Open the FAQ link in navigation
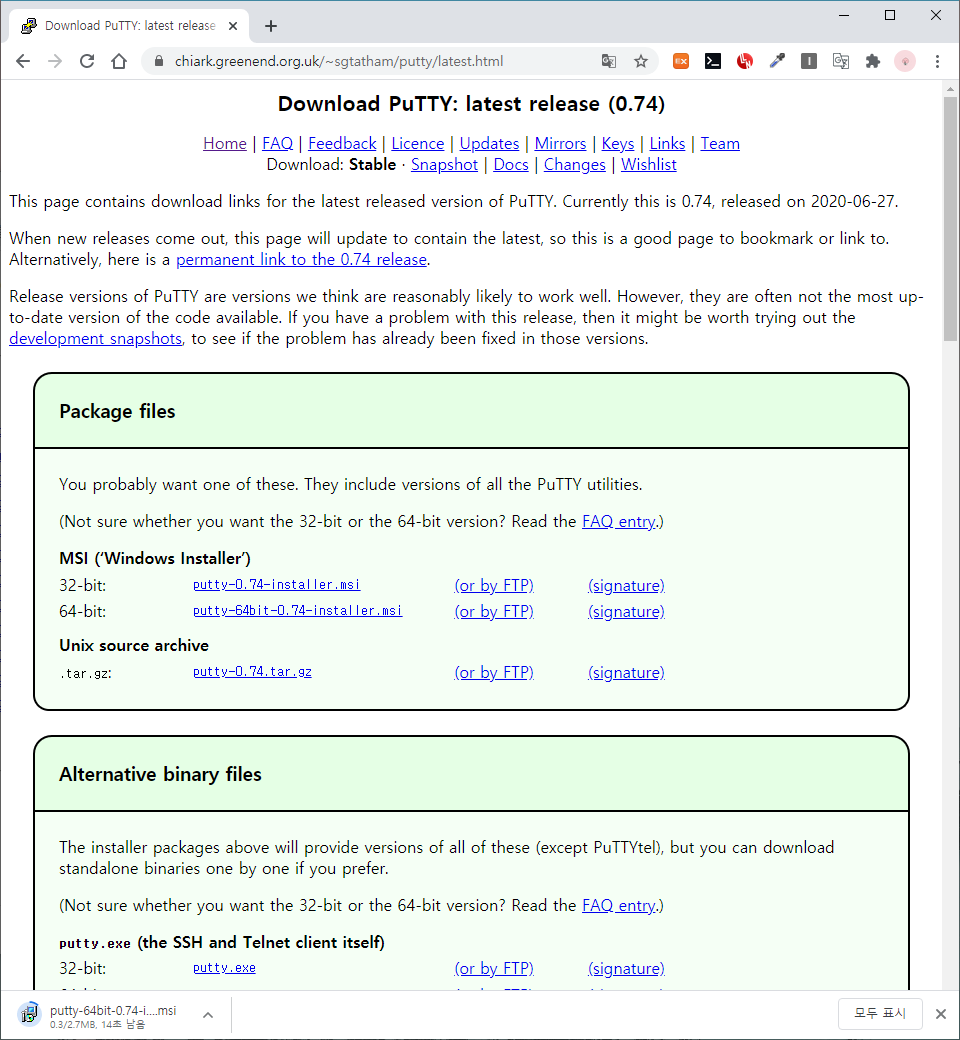The width and height of the screenshot is (960, 1040). tap(277, 143)
